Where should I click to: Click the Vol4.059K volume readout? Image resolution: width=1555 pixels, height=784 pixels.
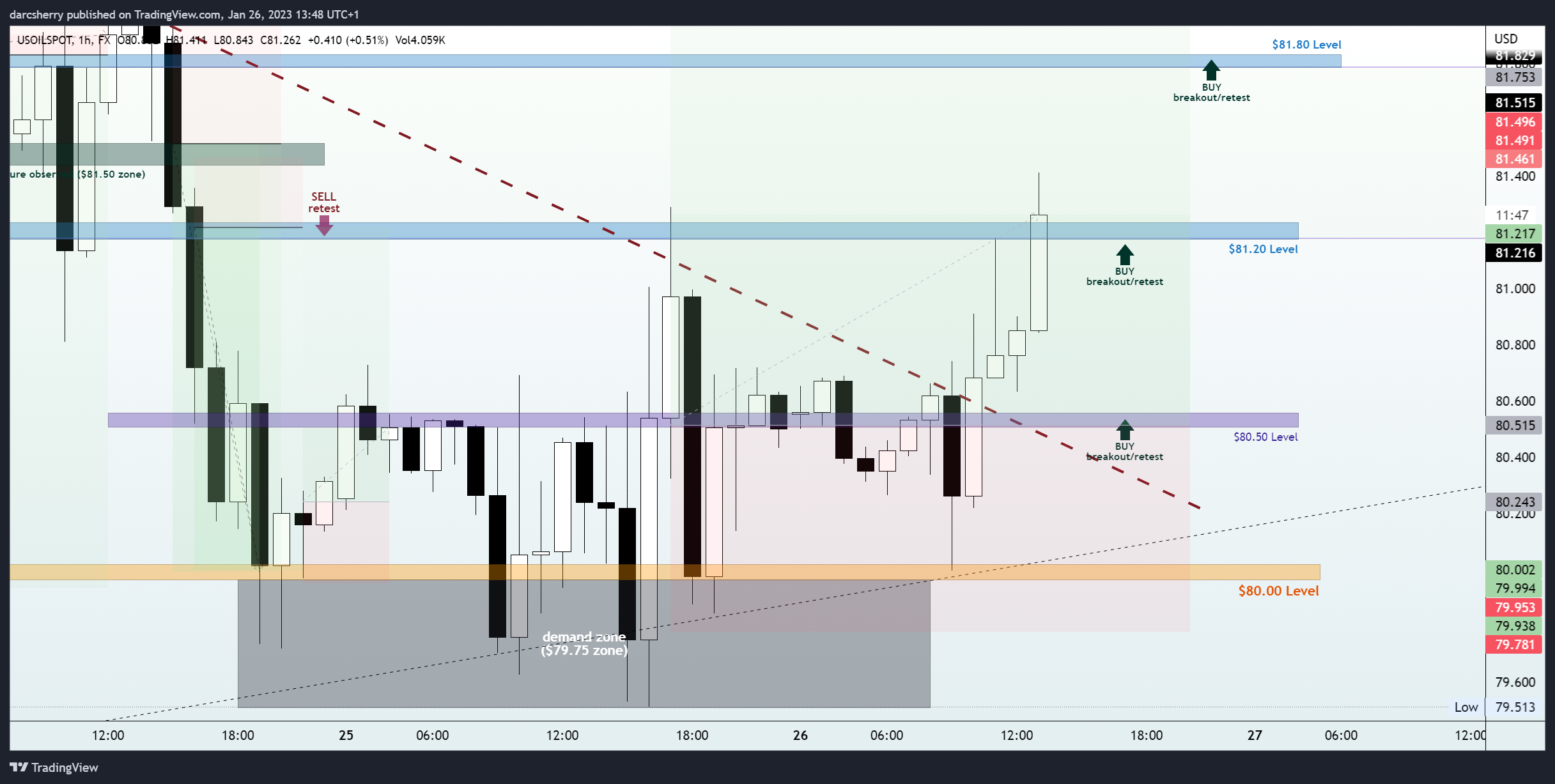420,40
